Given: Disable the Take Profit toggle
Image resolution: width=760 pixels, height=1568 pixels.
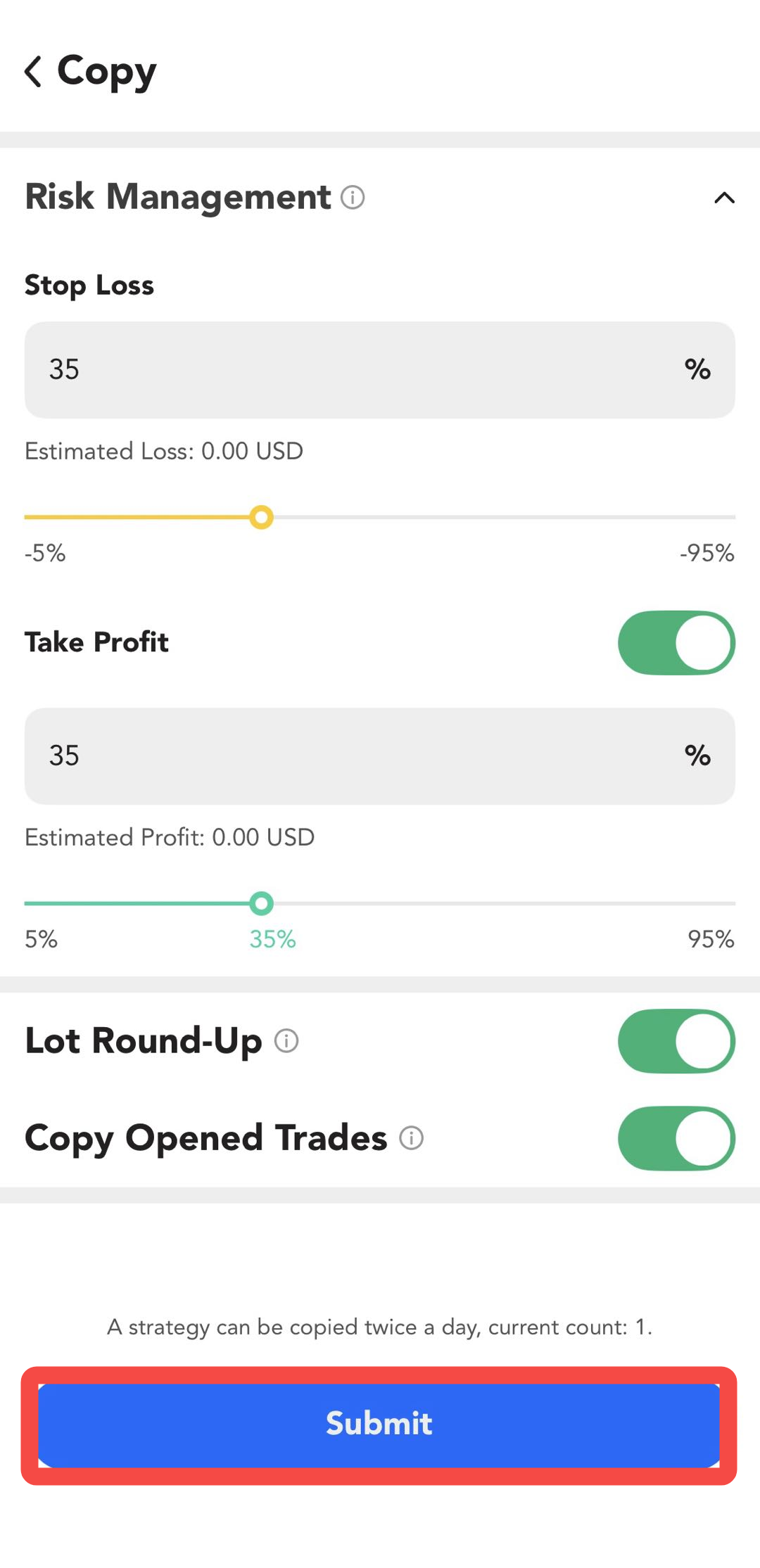Looking at the screenshot, I should click(676, 643).
